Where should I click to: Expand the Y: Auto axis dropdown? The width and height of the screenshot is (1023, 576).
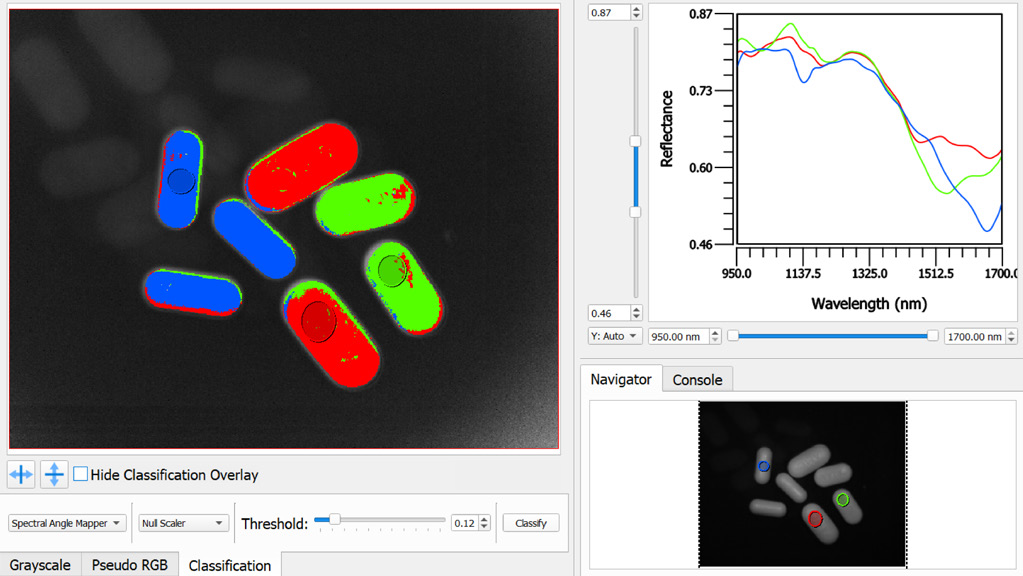(614, 336)
